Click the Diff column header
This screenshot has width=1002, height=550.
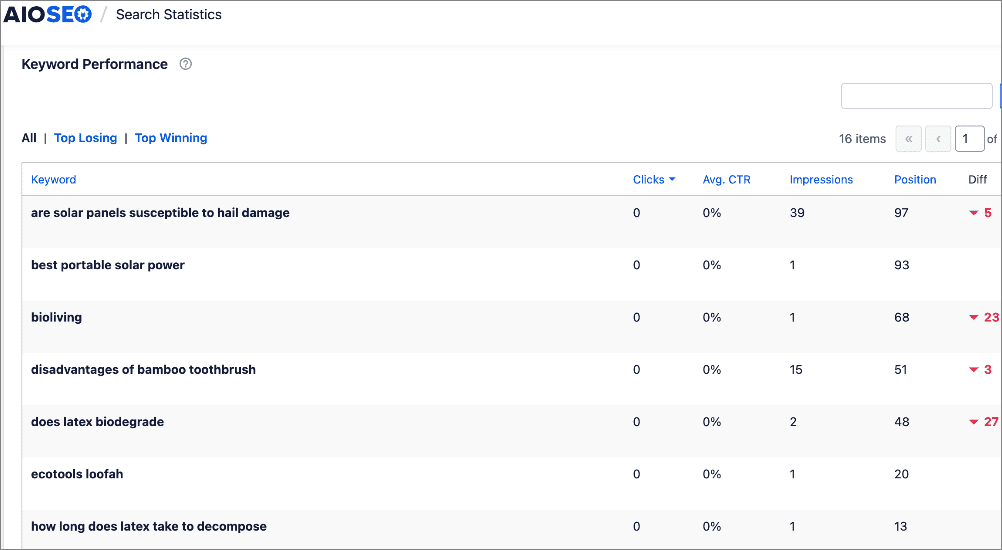click(977, 180)
